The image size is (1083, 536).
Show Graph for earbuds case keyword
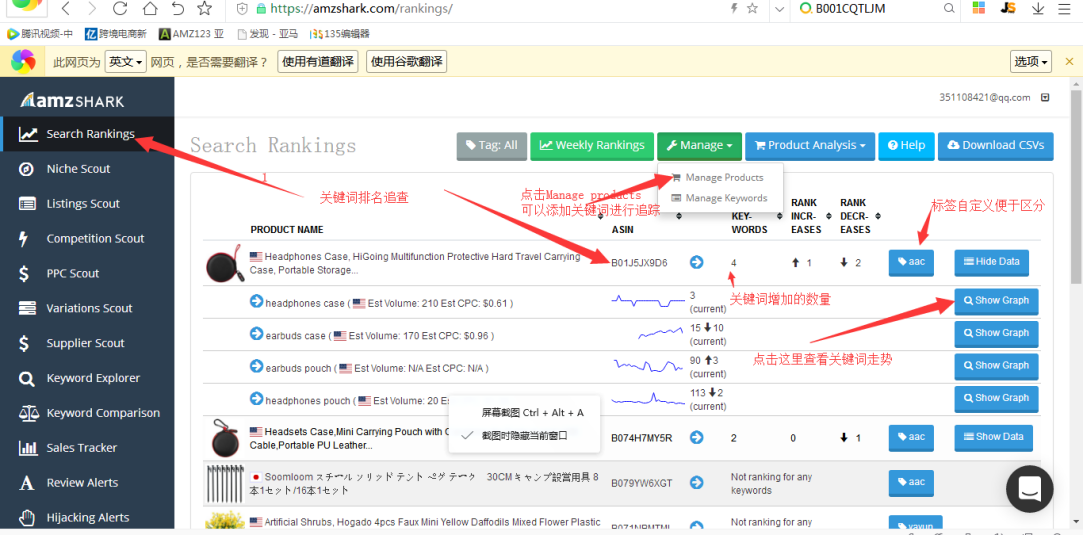tap(996, 334)
